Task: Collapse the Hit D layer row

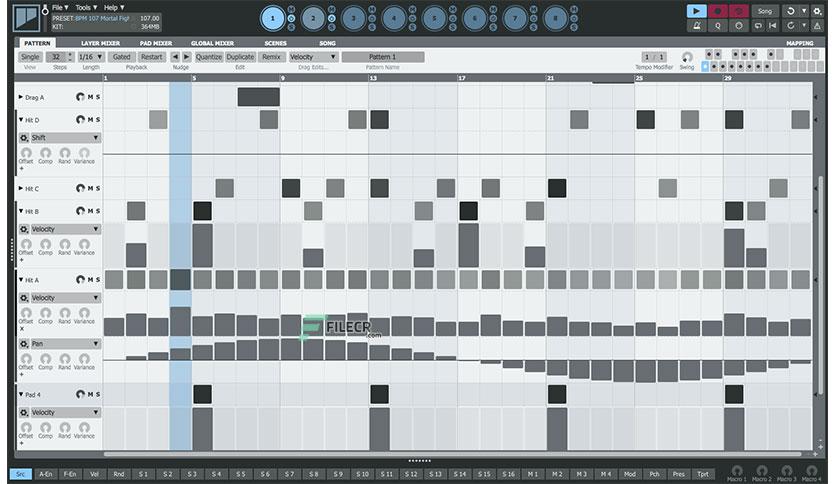Action: tap(21, 119)
